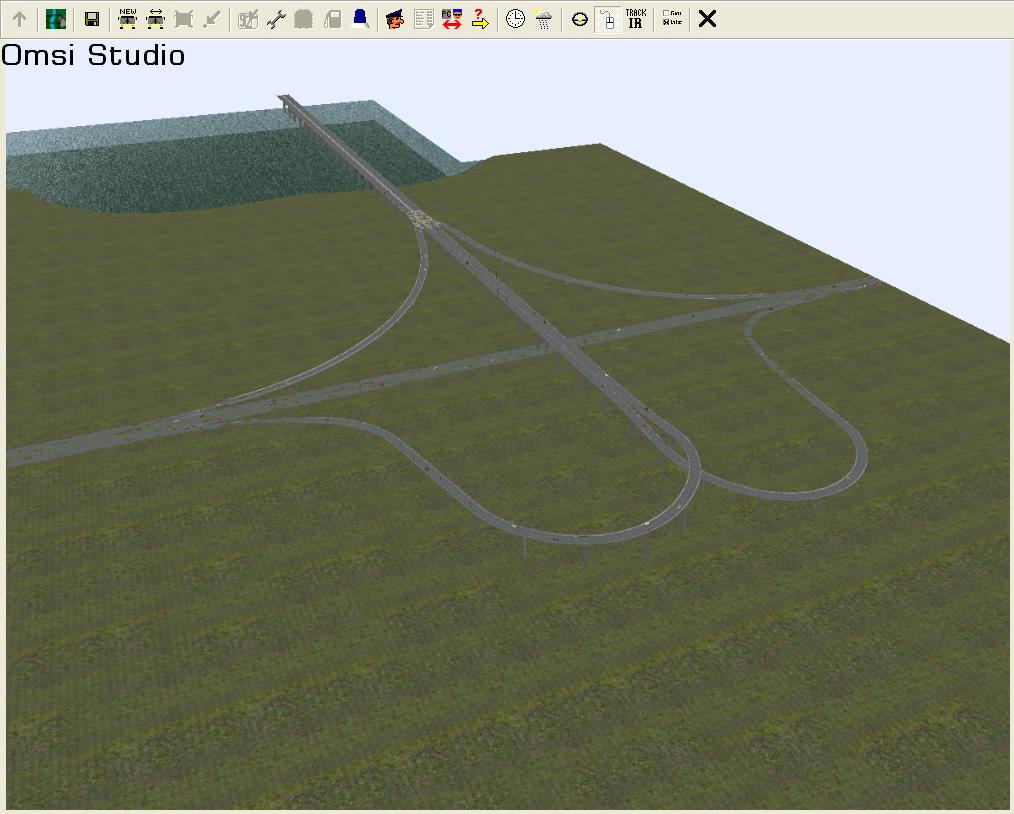The image size is (1014, 814).
Task: Click the grey up arrow toolbar icon
Action: pos(19,19)
